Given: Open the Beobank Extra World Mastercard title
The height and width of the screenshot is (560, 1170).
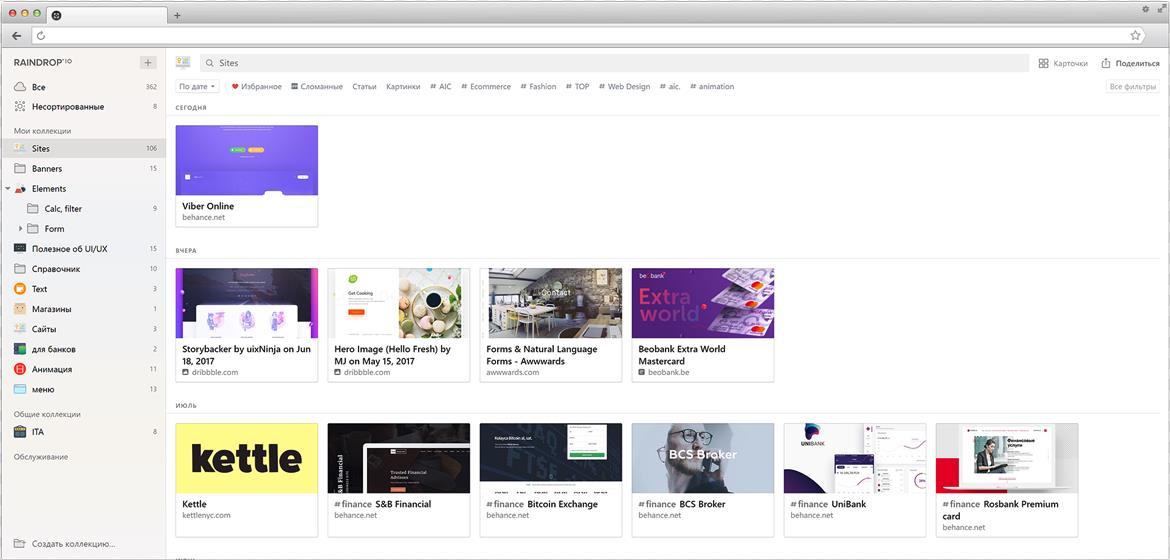Looking at the screenshot, I should click(x=682, y=355).
